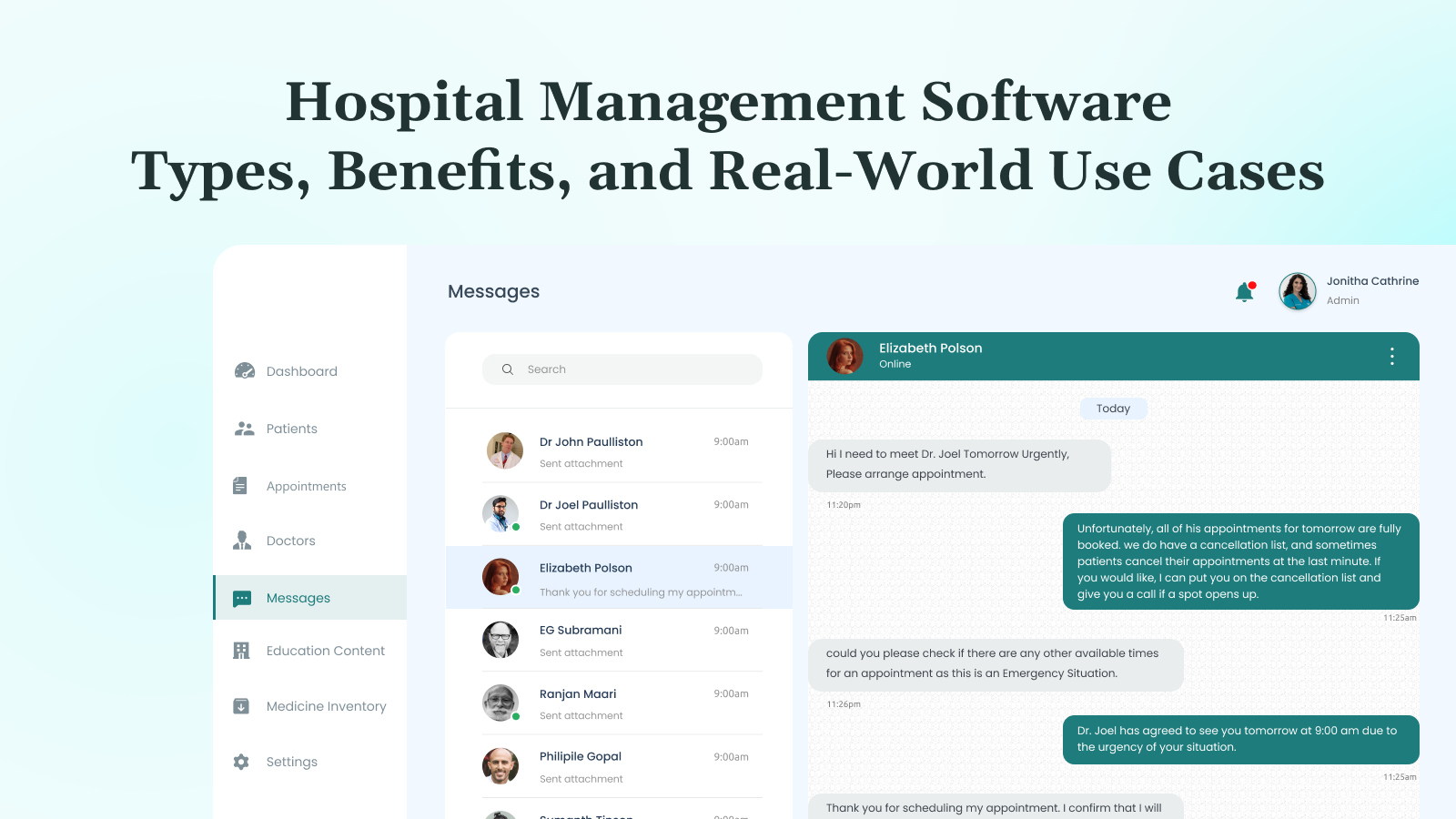This screenshot has width=1456, height=819.
Task: Open Ranjan Maari conversation
Action: [x=619, y=703]
